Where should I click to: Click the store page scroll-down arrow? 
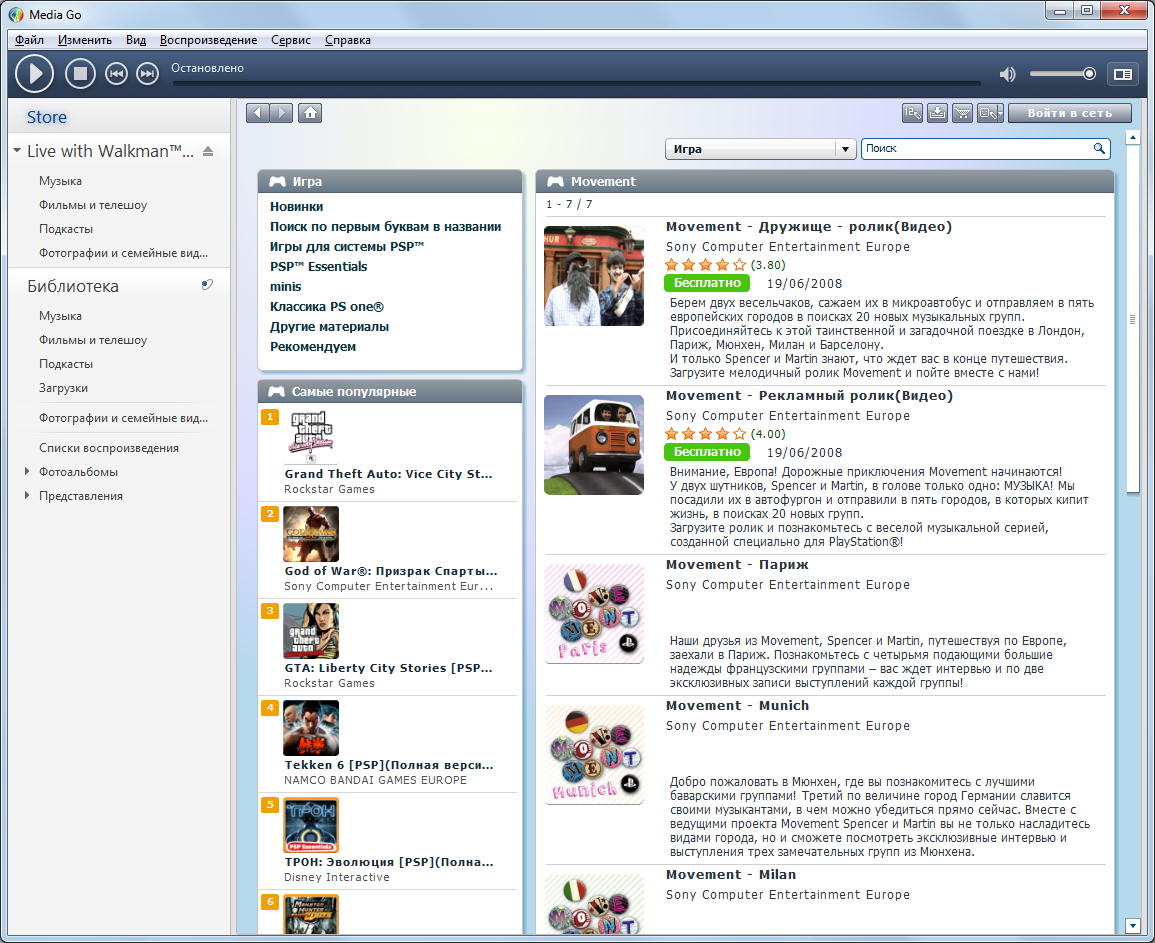tap(1133, 925)
